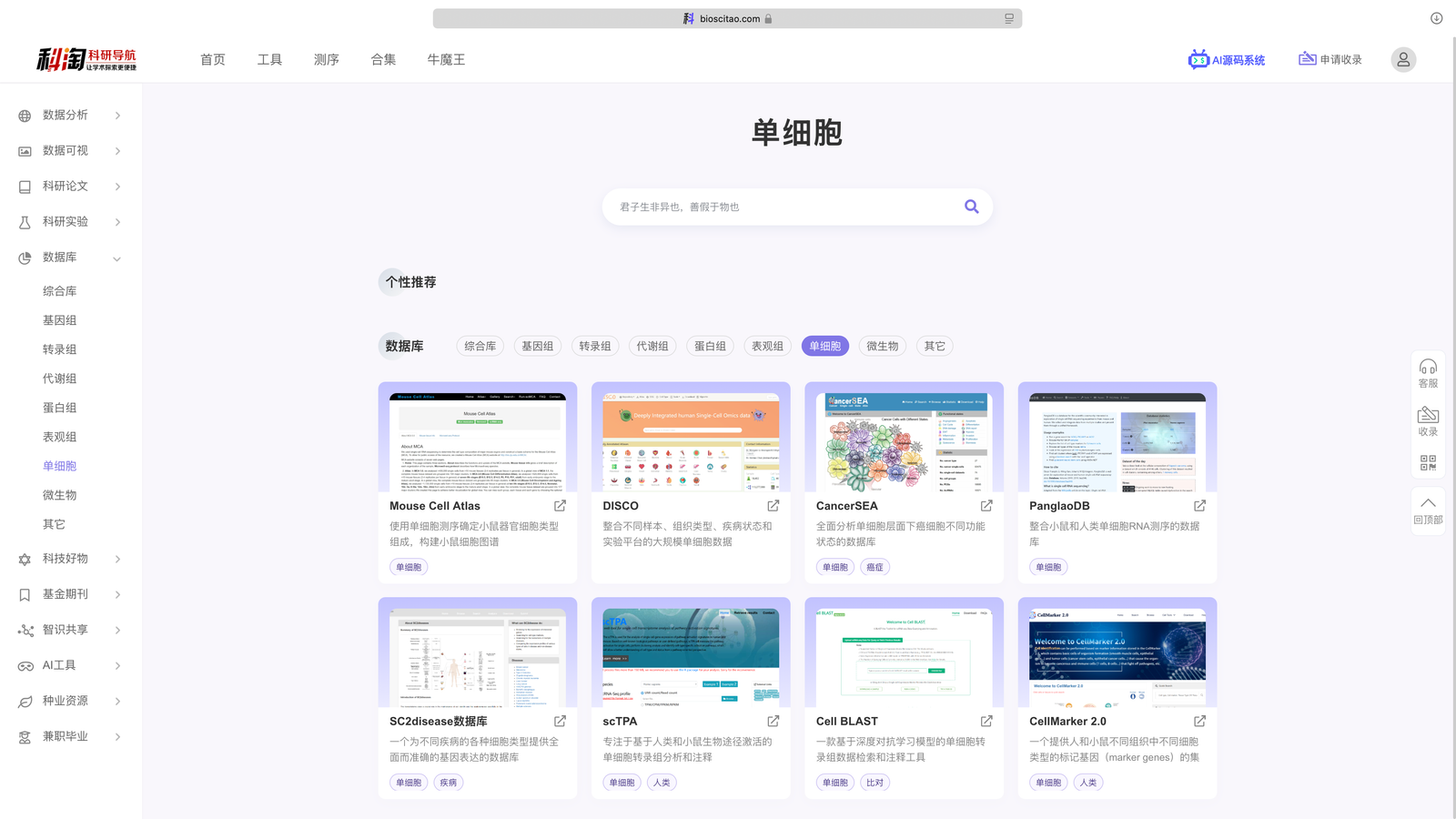1456x819 pixels.
Task: Open CellMarker 2.0 external link icon
Action: 1199,722
